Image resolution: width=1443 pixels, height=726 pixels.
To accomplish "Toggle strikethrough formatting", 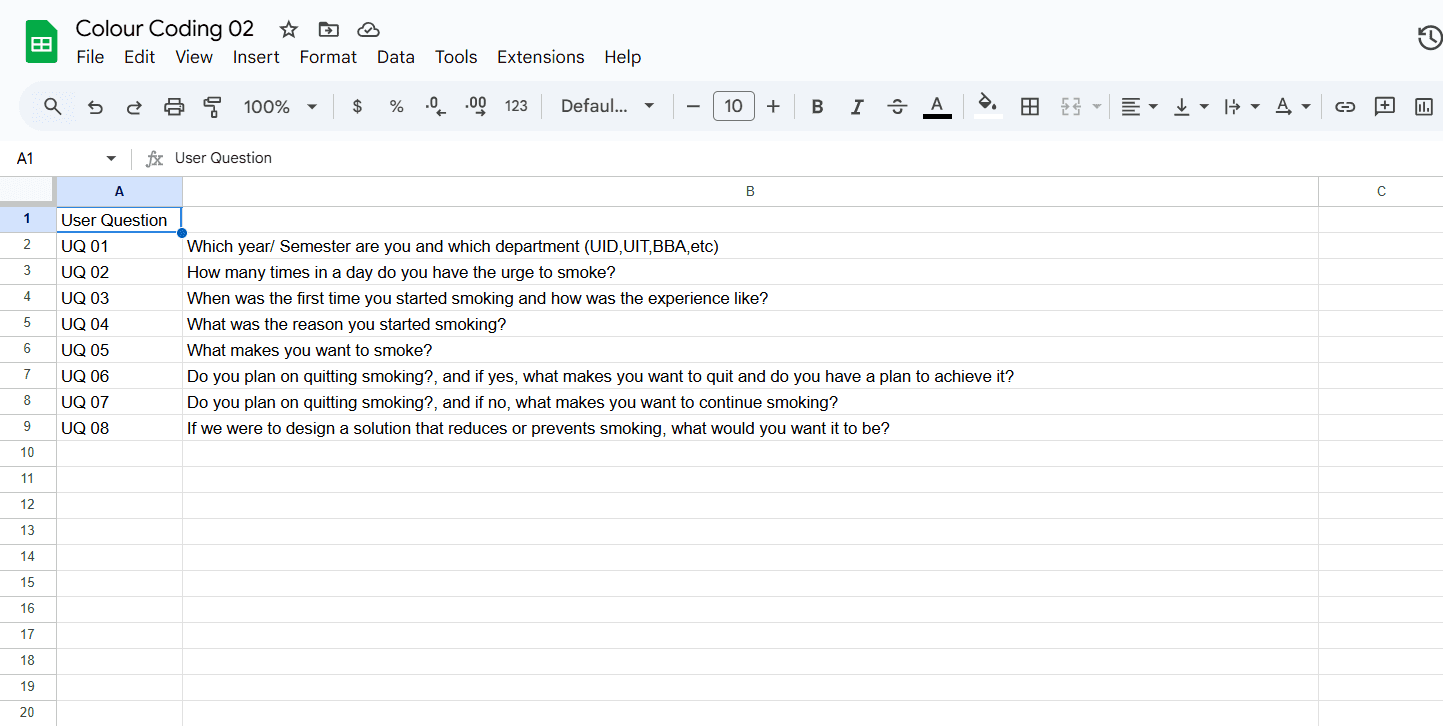I will (897, 106).
